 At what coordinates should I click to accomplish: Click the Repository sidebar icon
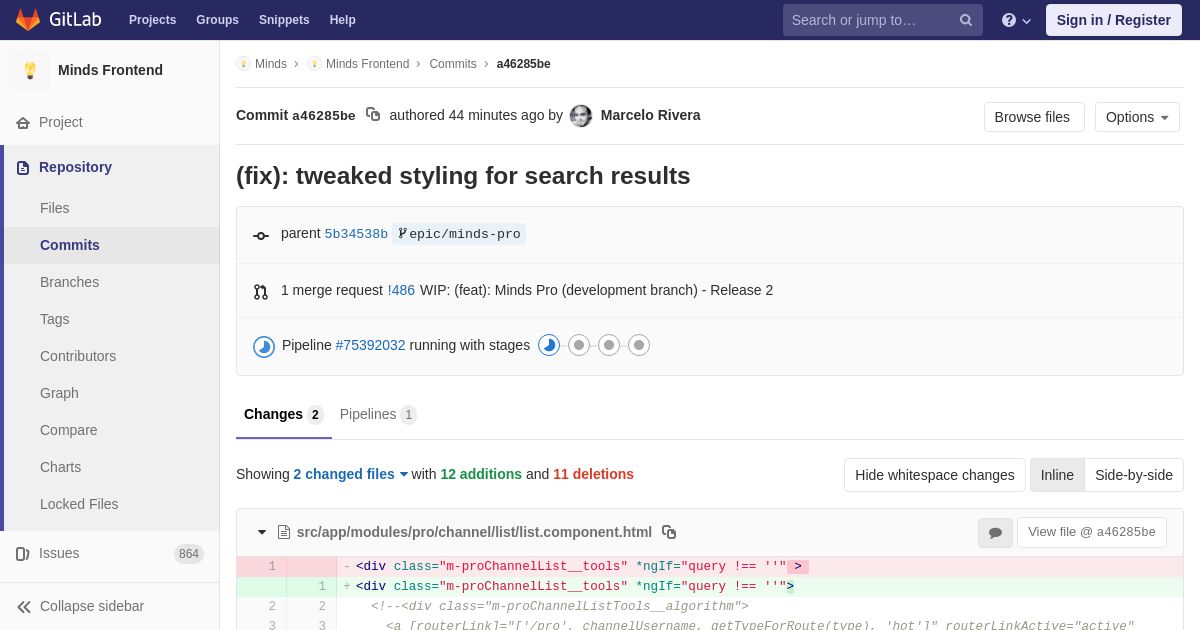click(23, 168)
